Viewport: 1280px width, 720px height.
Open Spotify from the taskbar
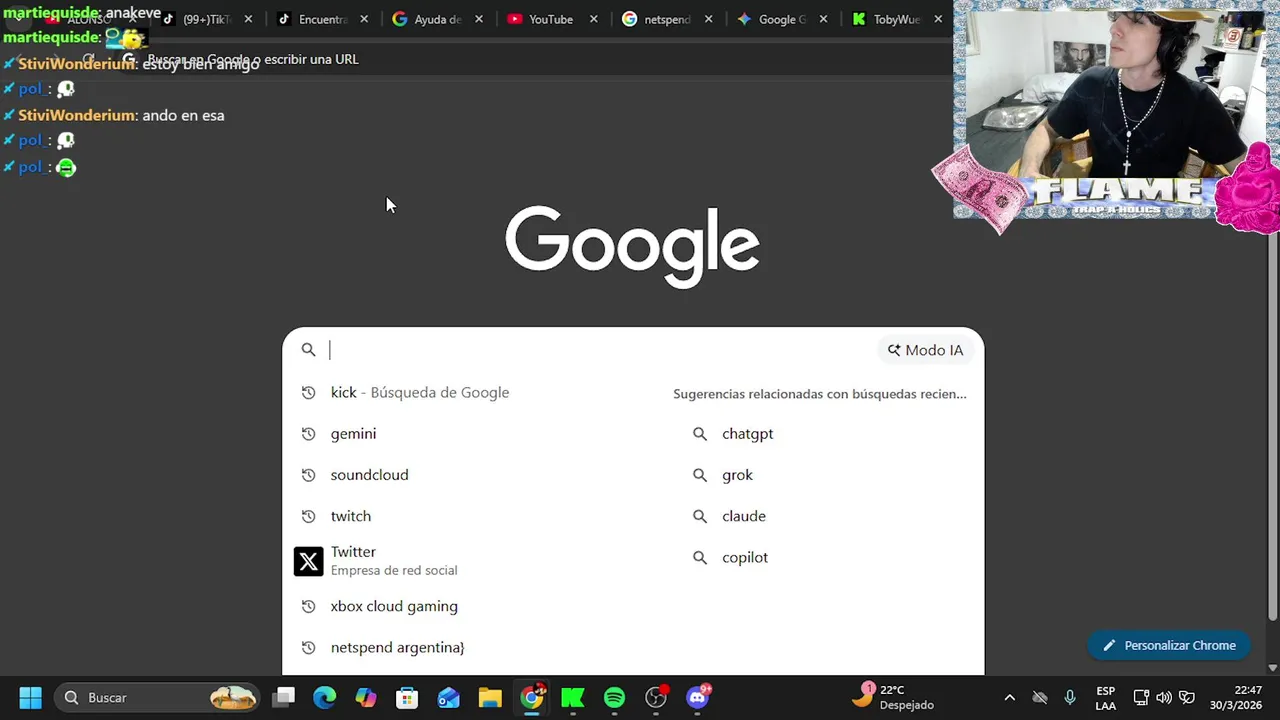614,697
